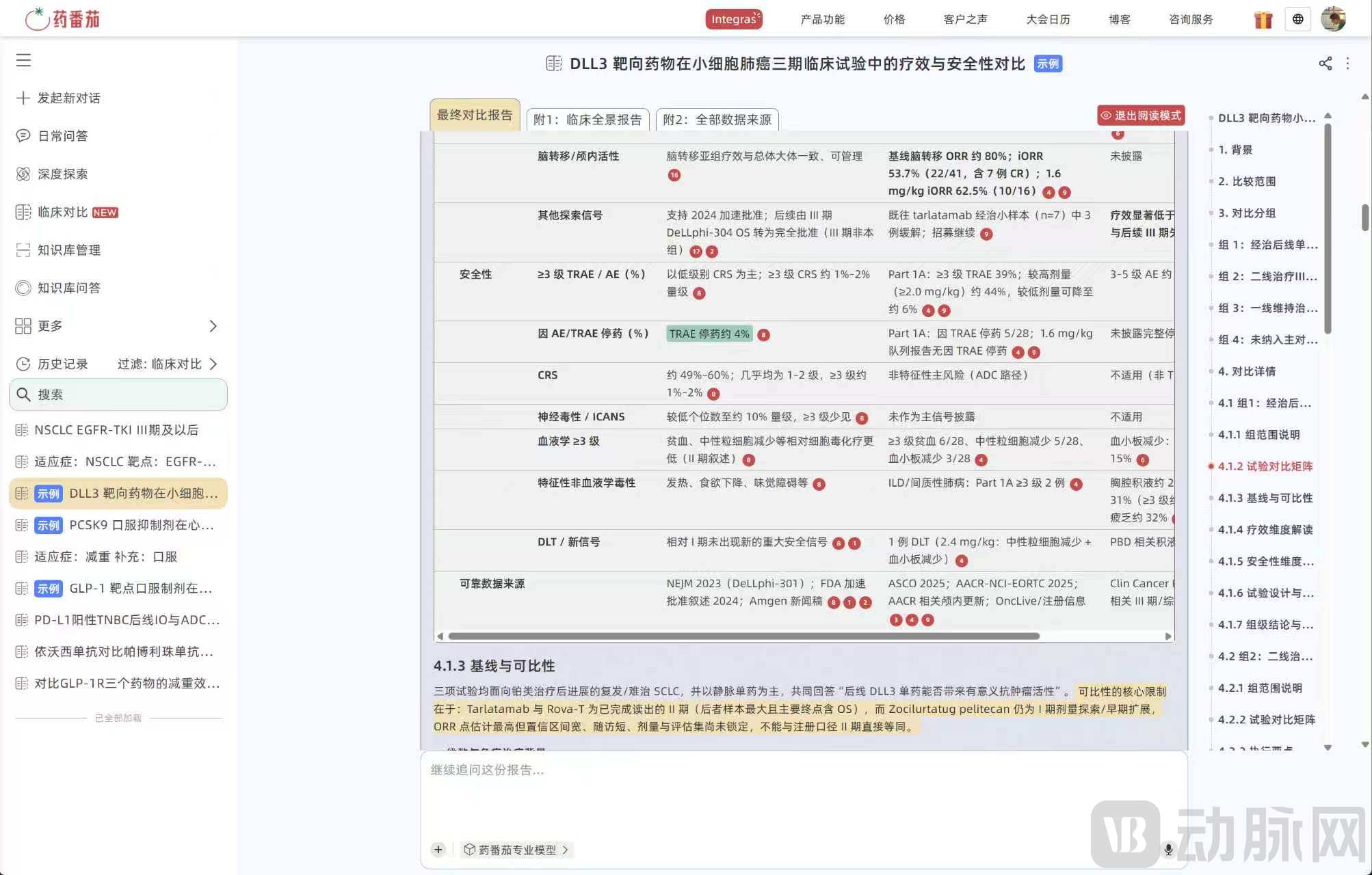Viewport: 1372px width, 875px height.
Task: Click the 知识库管理 icon
Action: point(23,250)
